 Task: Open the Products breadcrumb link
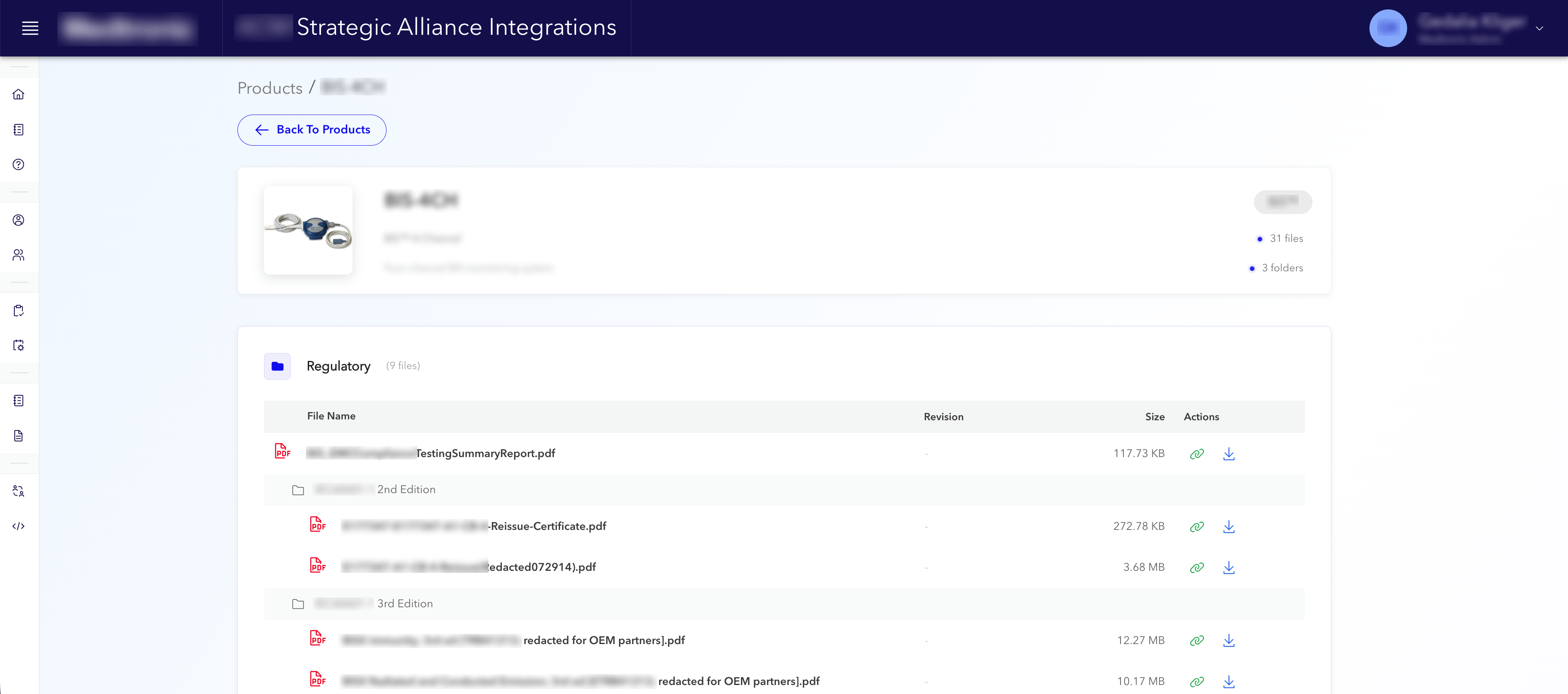click(270, 88)
